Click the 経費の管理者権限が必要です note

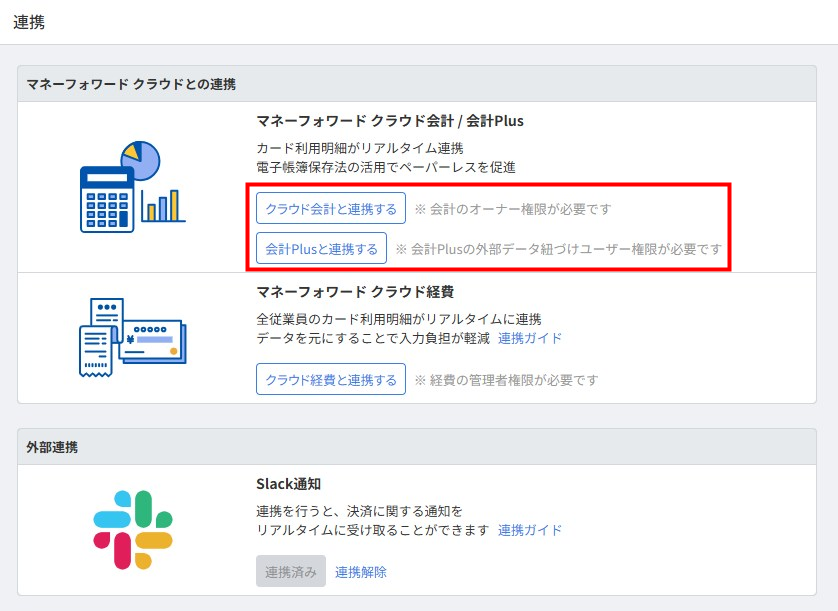coord(506,380)
